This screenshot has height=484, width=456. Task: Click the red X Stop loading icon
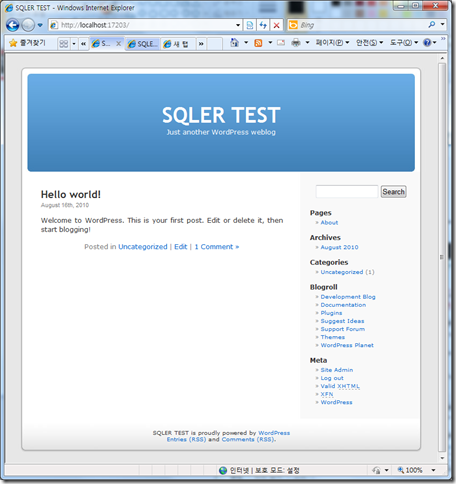[x=276, y=25]
